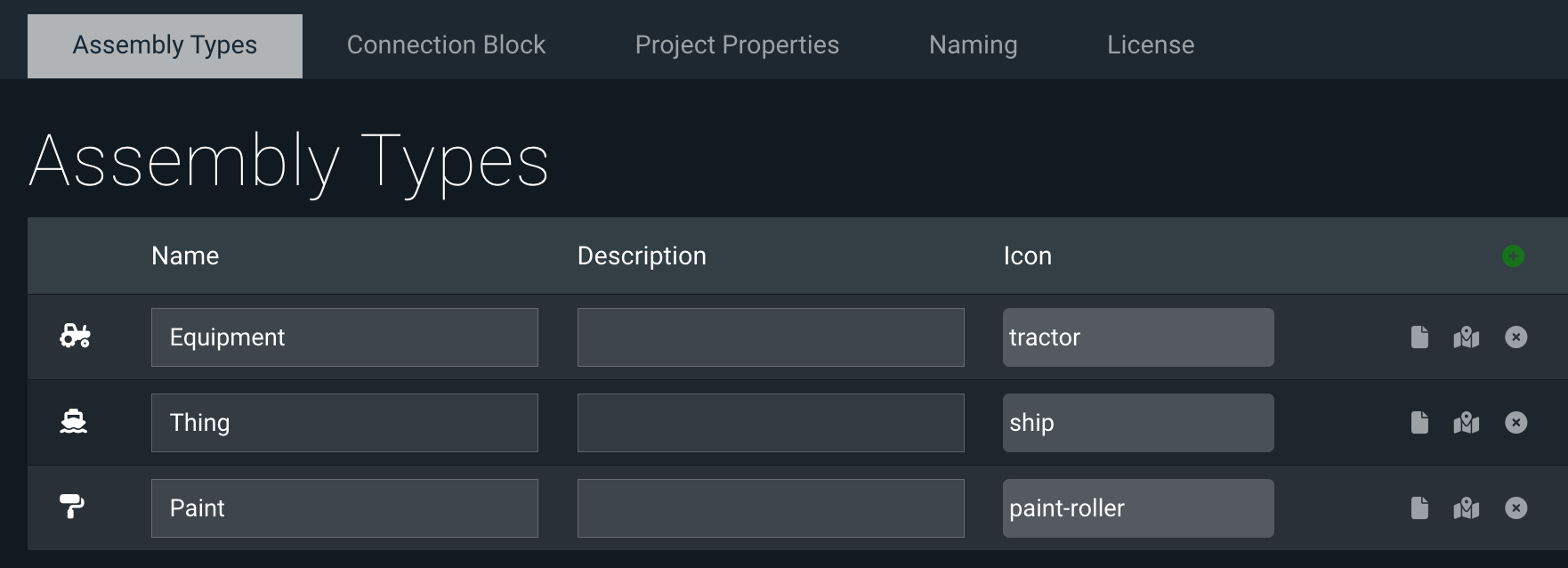The height and width of the screenshot is (568, 1568).
Task: Open the Project Properties tab
Action: [x=736, y=45]
